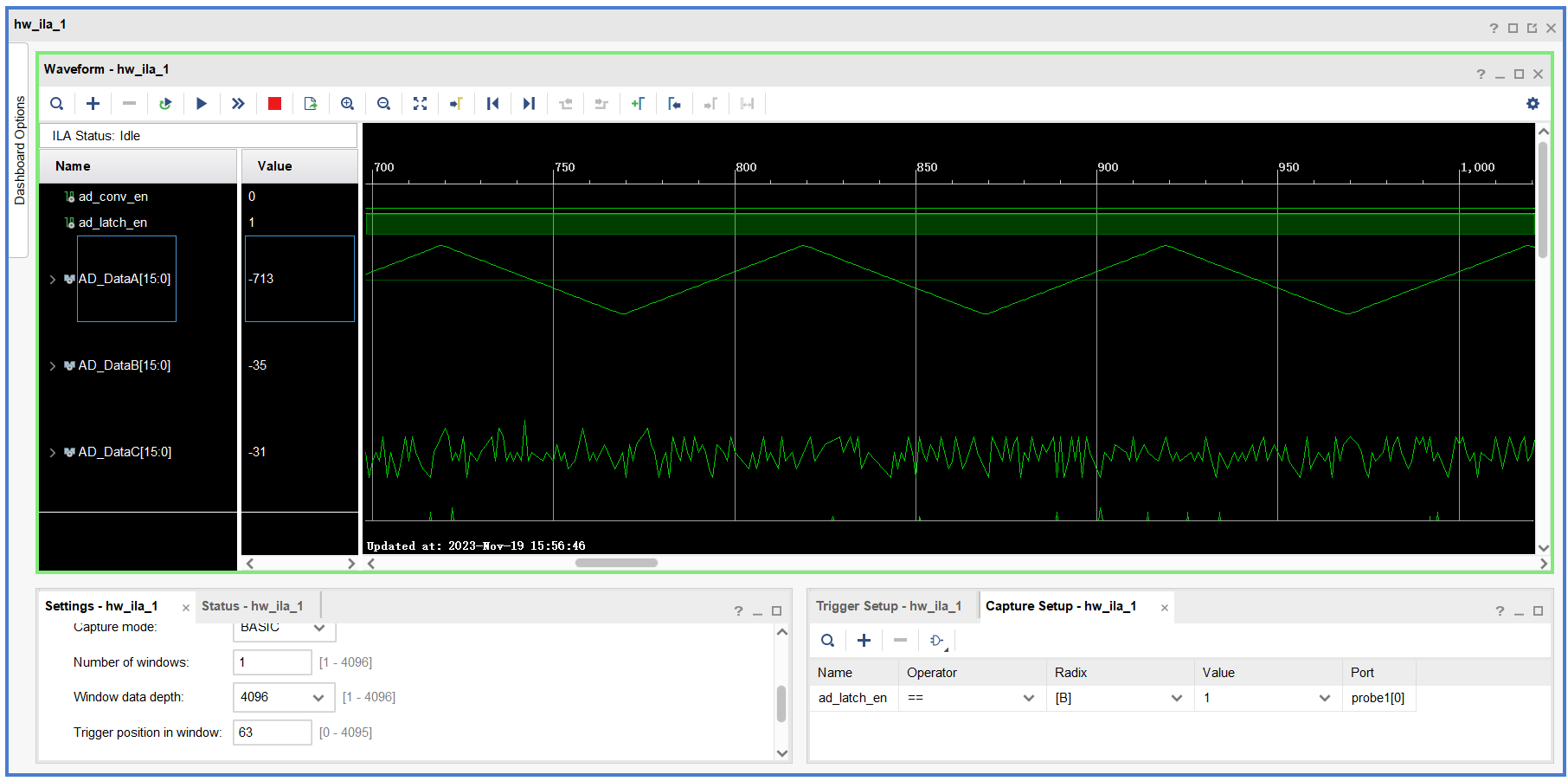Open the Dashboard Options side tab

pyautogui.click(x=19, y=150)
